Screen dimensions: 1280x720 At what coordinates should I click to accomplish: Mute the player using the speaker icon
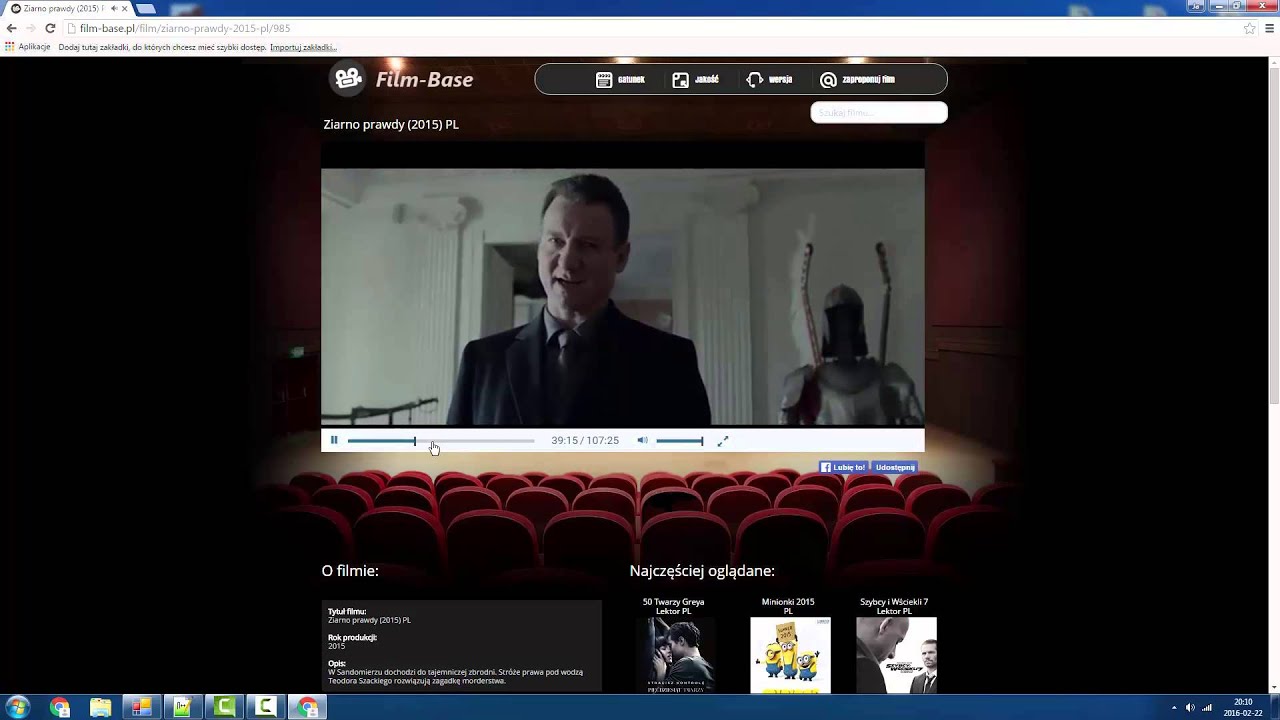[642, 440]
